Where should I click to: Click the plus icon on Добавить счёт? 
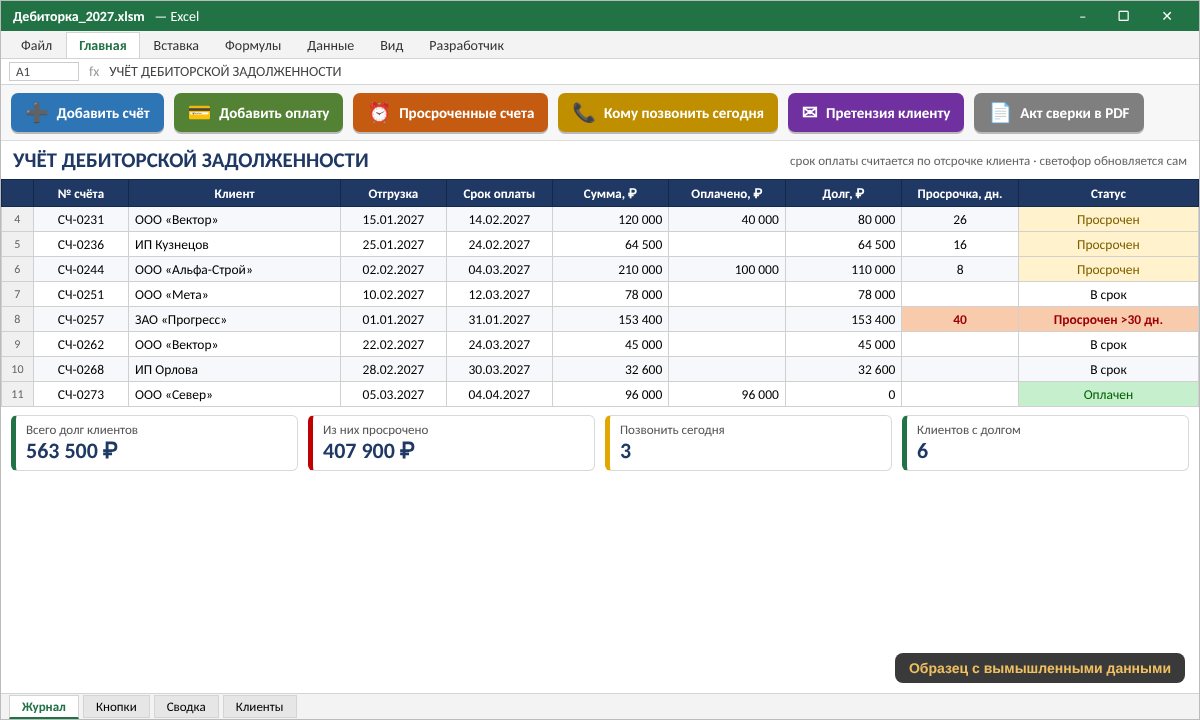tap(37, 113)
